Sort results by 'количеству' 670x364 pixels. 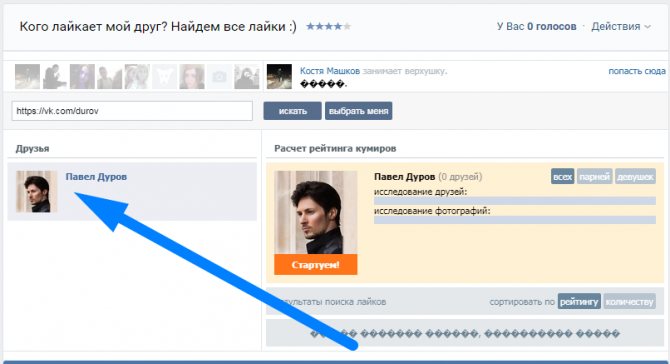coord(629,302)
